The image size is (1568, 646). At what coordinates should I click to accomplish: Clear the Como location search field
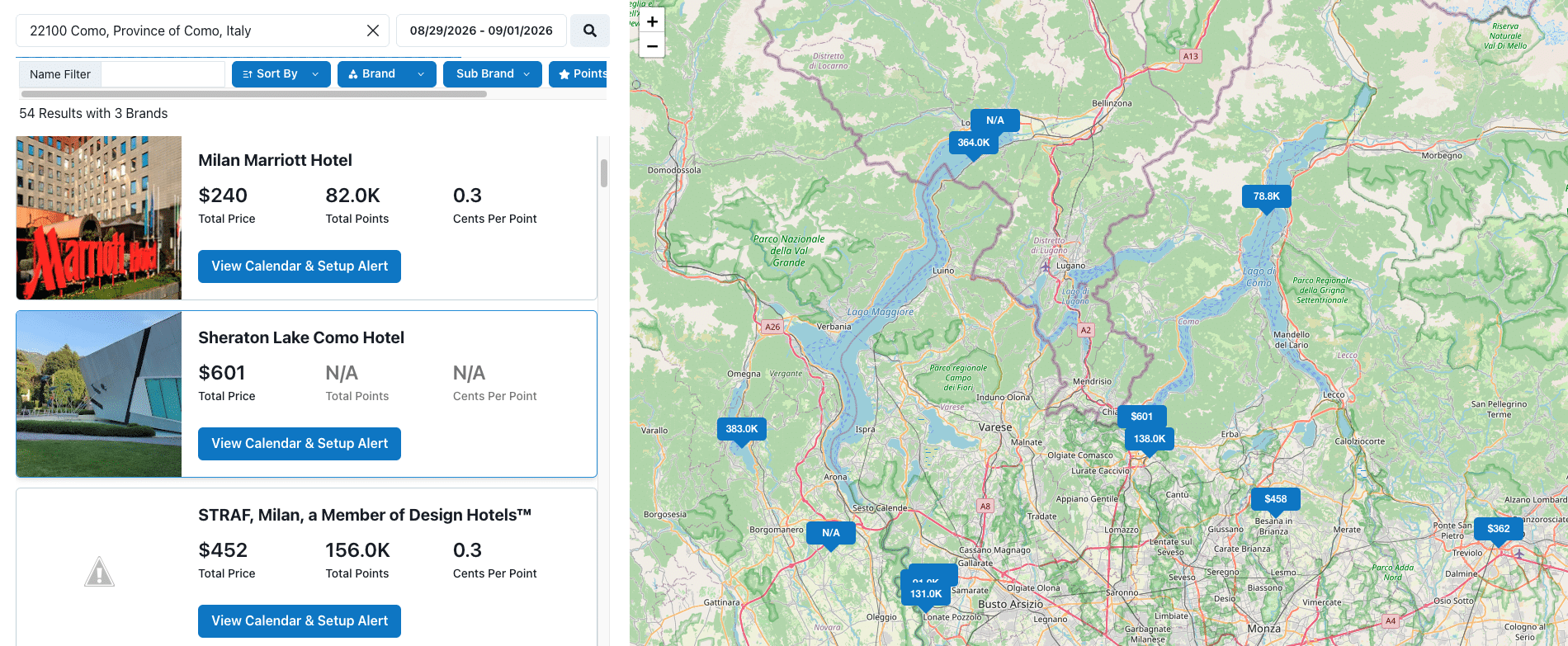click(x=373, y=31)
